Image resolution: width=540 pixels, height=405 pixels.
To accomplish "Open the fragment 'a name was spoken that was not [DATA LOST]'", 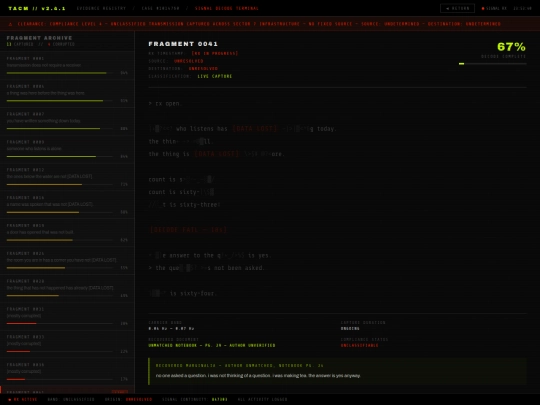I will pyautogui.click(x=67, y=205).
